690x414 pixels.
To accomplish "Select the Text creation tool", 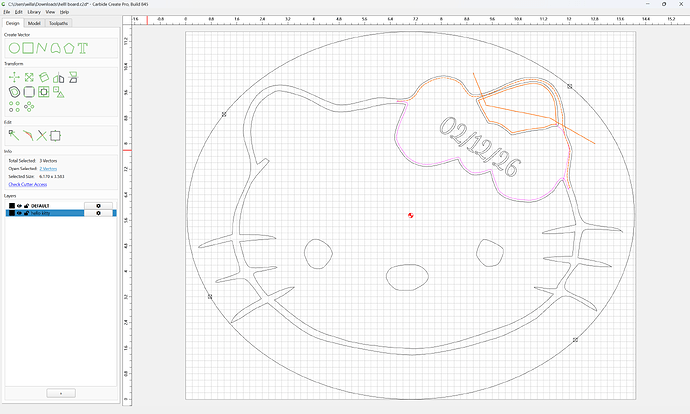I will tap(83, 48).
